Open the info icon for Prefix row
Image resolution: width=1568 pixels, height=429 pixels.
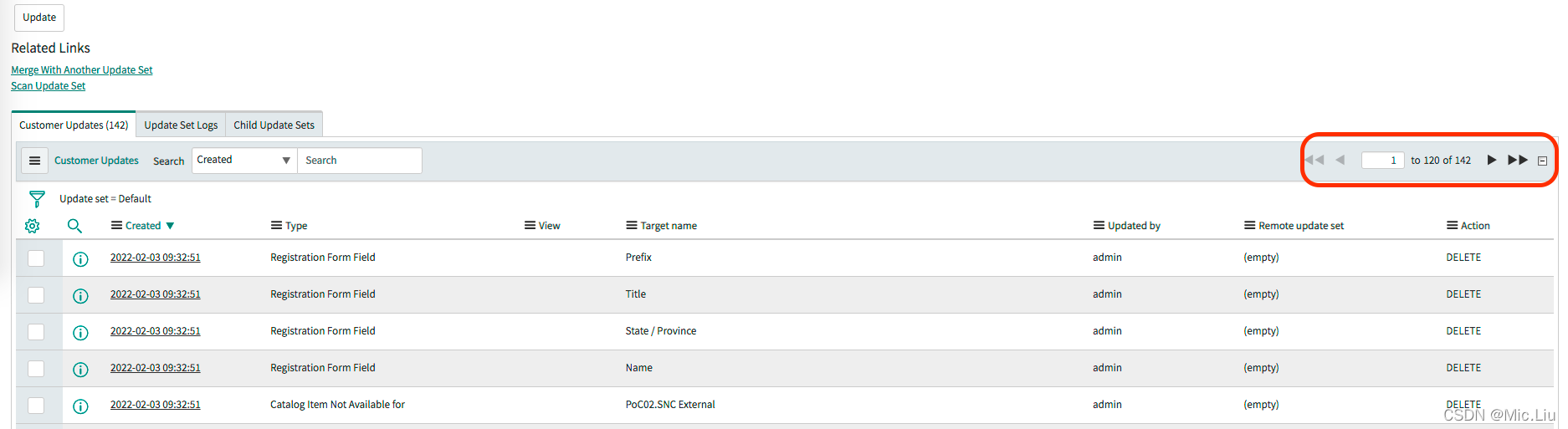80,259
